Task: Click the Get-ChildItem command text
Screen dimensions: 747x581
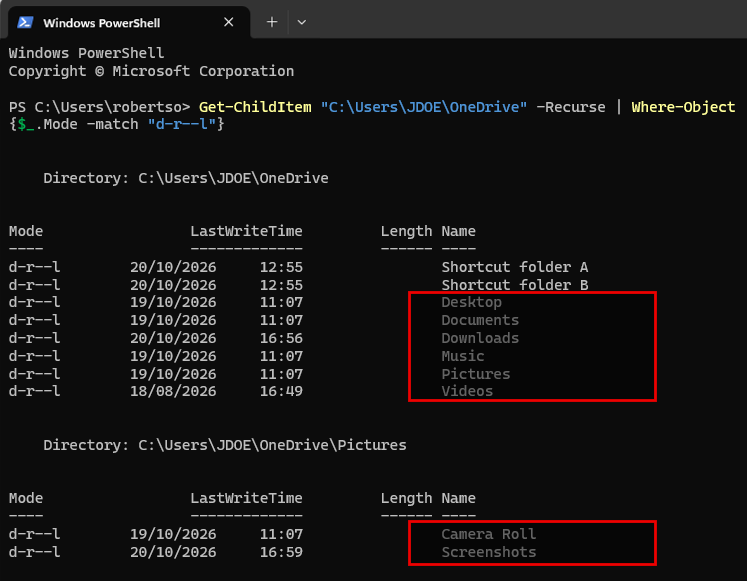Action: (x=255, y=107)
